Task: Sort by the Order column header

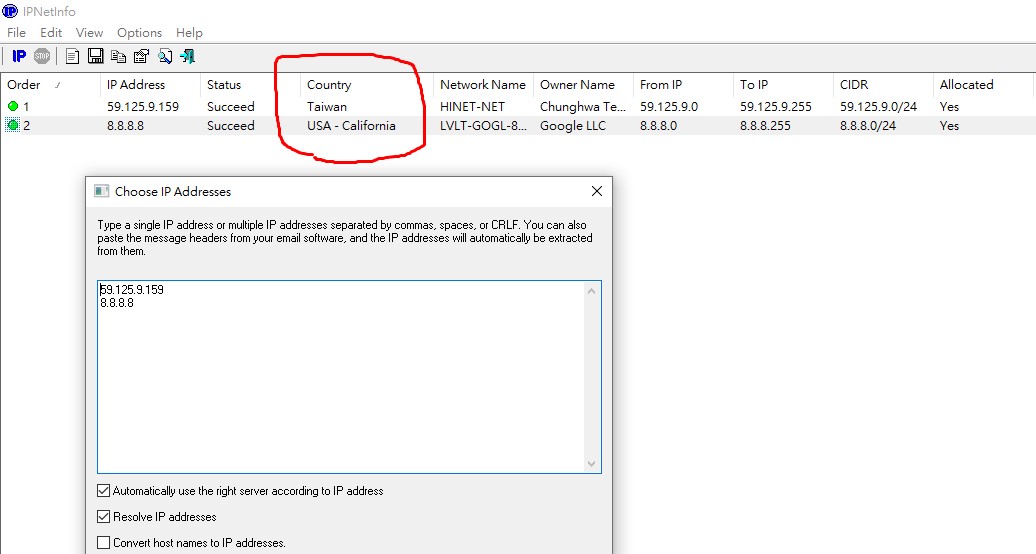Action: (24, 85)
